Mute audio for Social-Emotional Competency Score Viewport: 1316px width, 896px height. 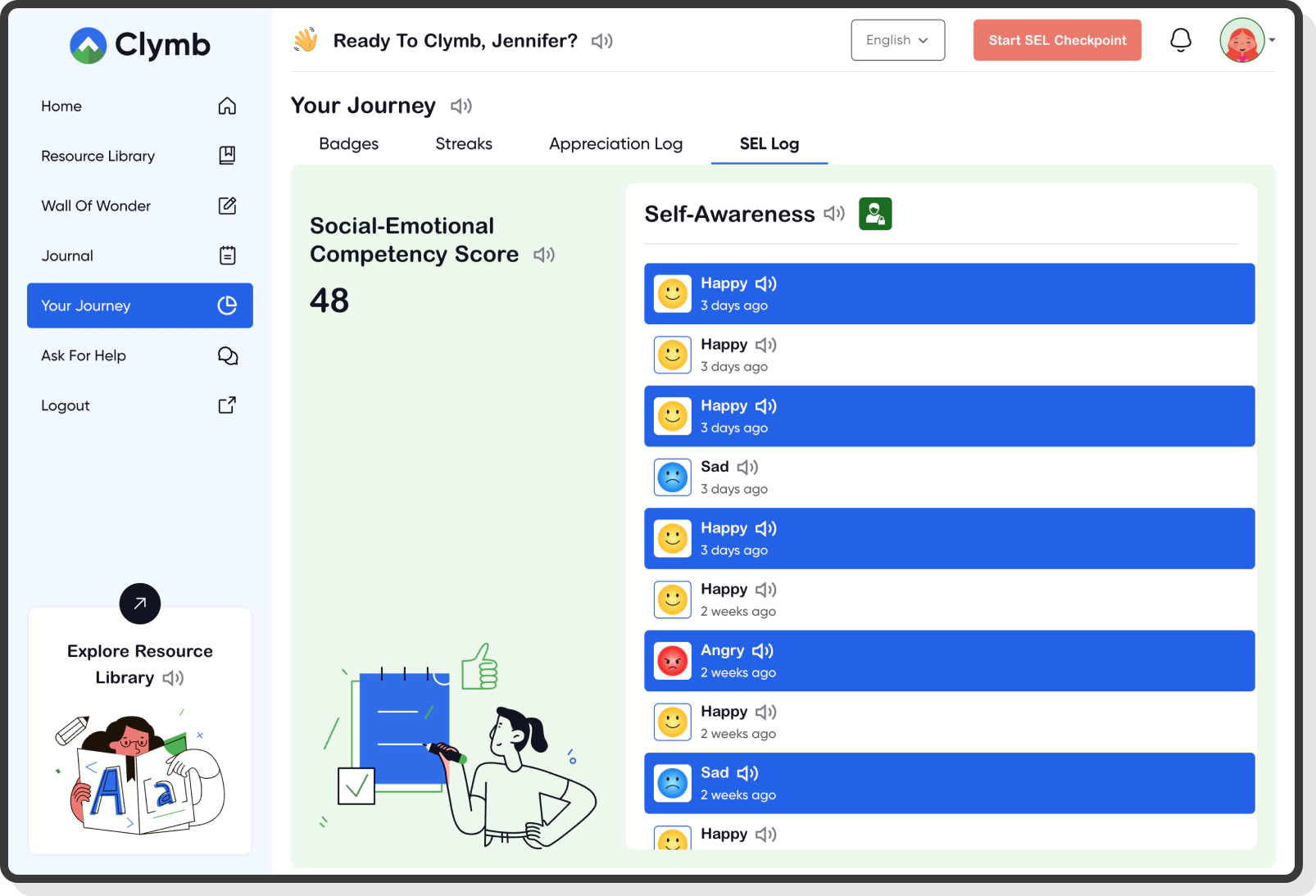coord(543,255)
